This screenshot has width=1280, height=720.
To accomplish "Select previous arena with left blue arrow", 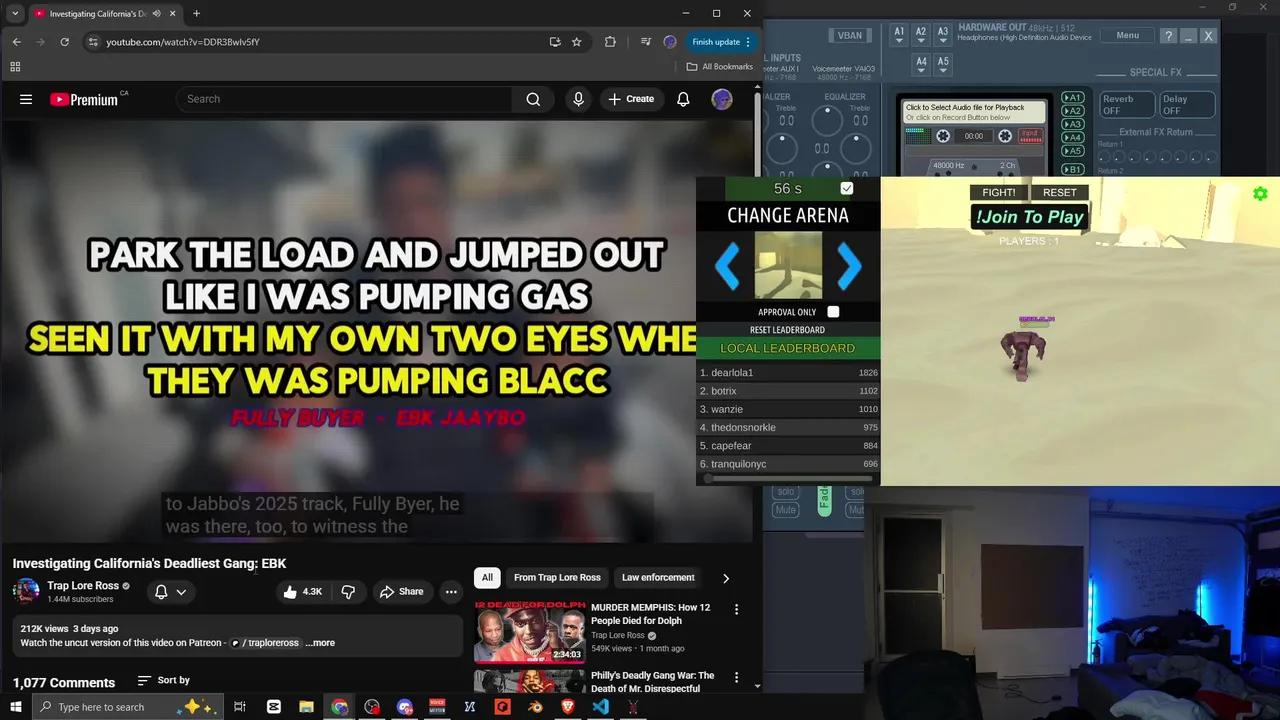I will (727, 266).
